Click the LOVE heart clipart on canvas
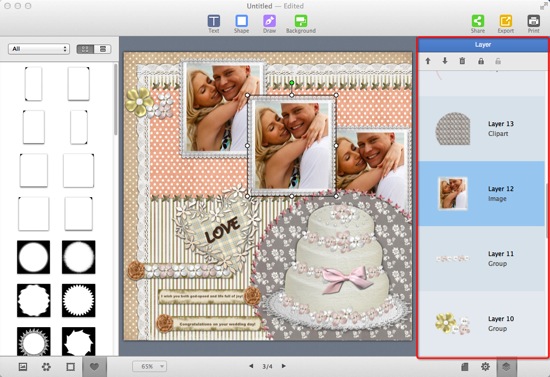 pyautogui.click(x=218, y=230)
